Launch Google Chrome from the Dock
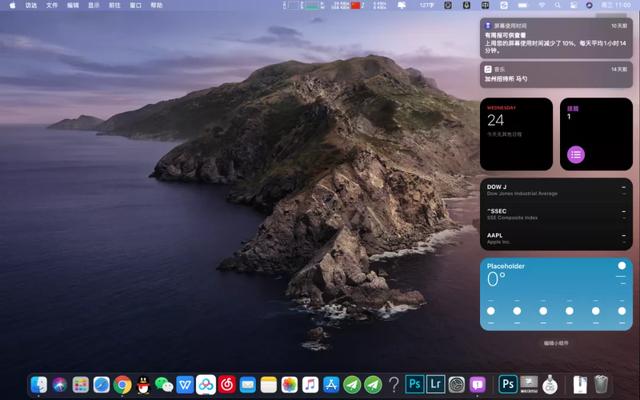Viewport: 640px width, 400px height. click(x=123, y=384)
